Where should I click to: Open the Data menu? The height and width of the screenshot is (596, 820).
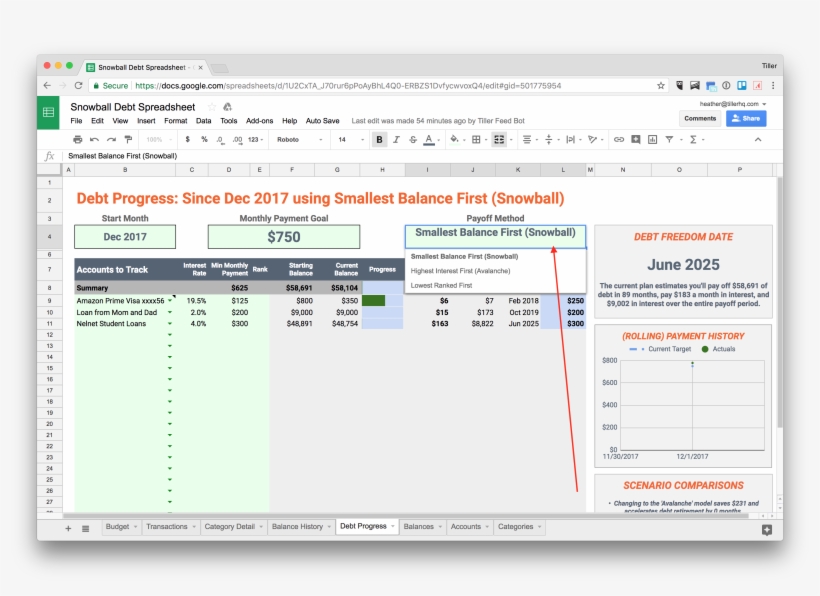(x=203, y=121)
